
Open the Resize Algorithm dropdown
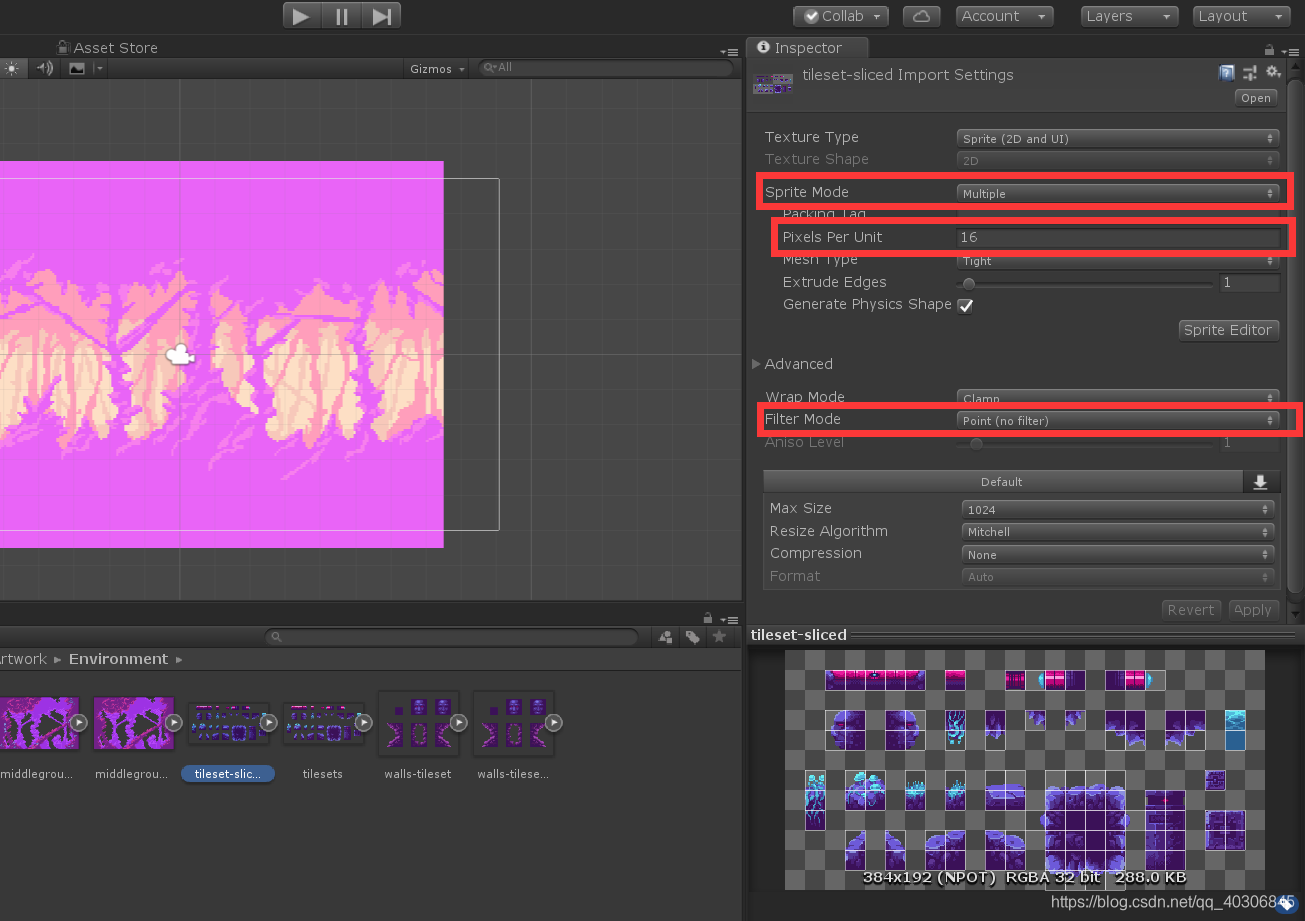click(1120, 532)
